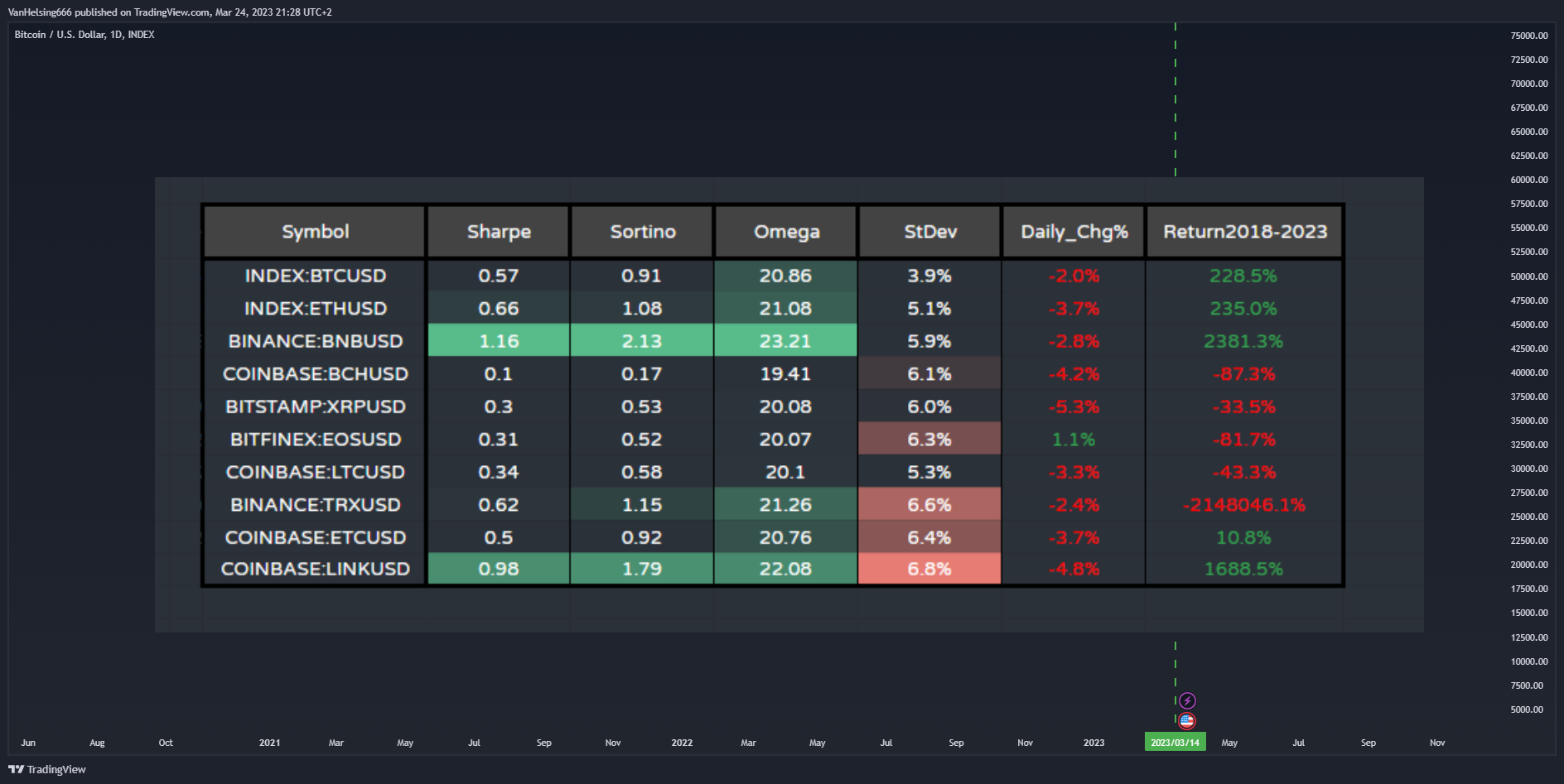Click EOSUSD StDev value 6.3%

[x=929, y=440]
